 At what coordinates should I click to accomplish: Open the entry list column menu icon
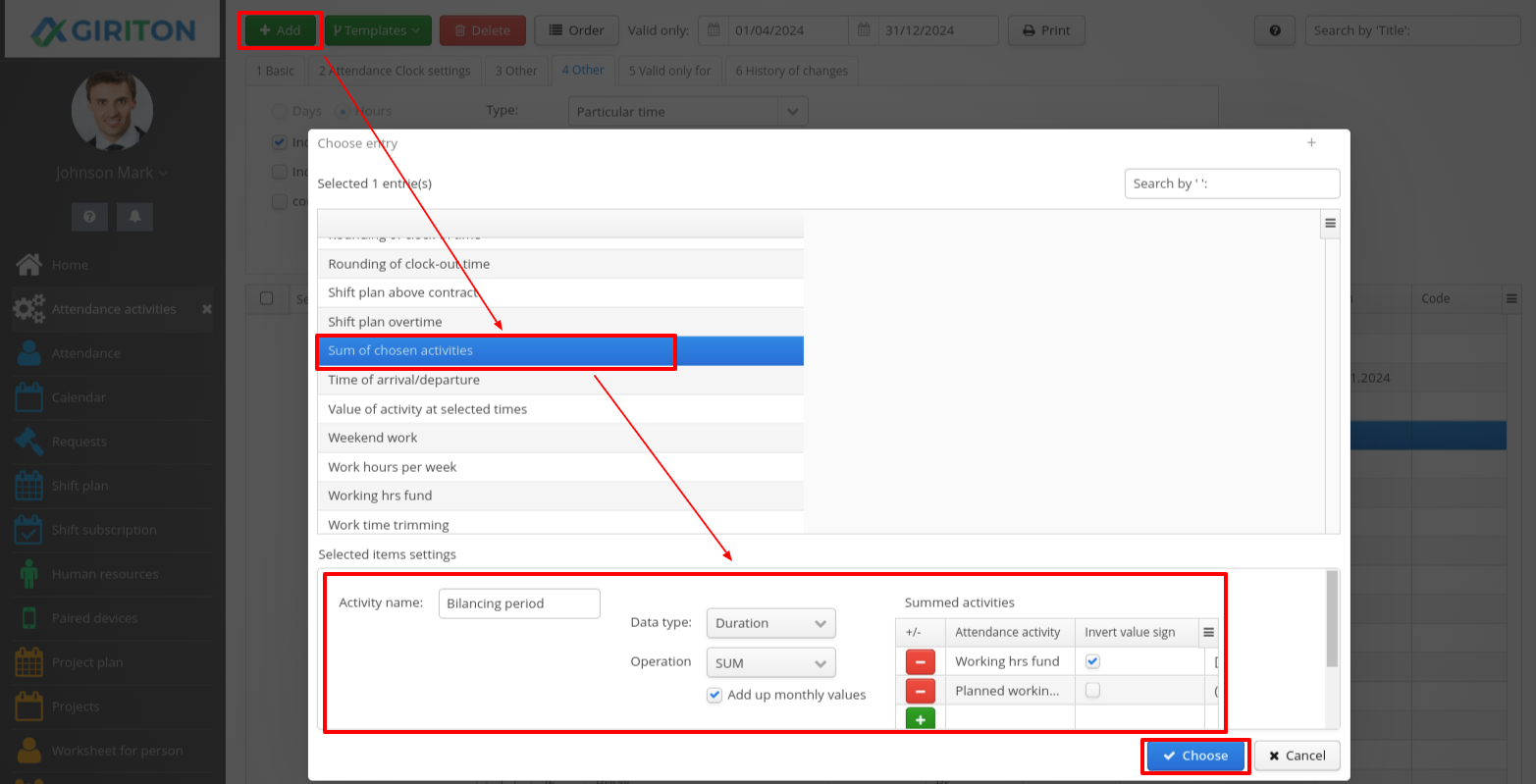1331,223
